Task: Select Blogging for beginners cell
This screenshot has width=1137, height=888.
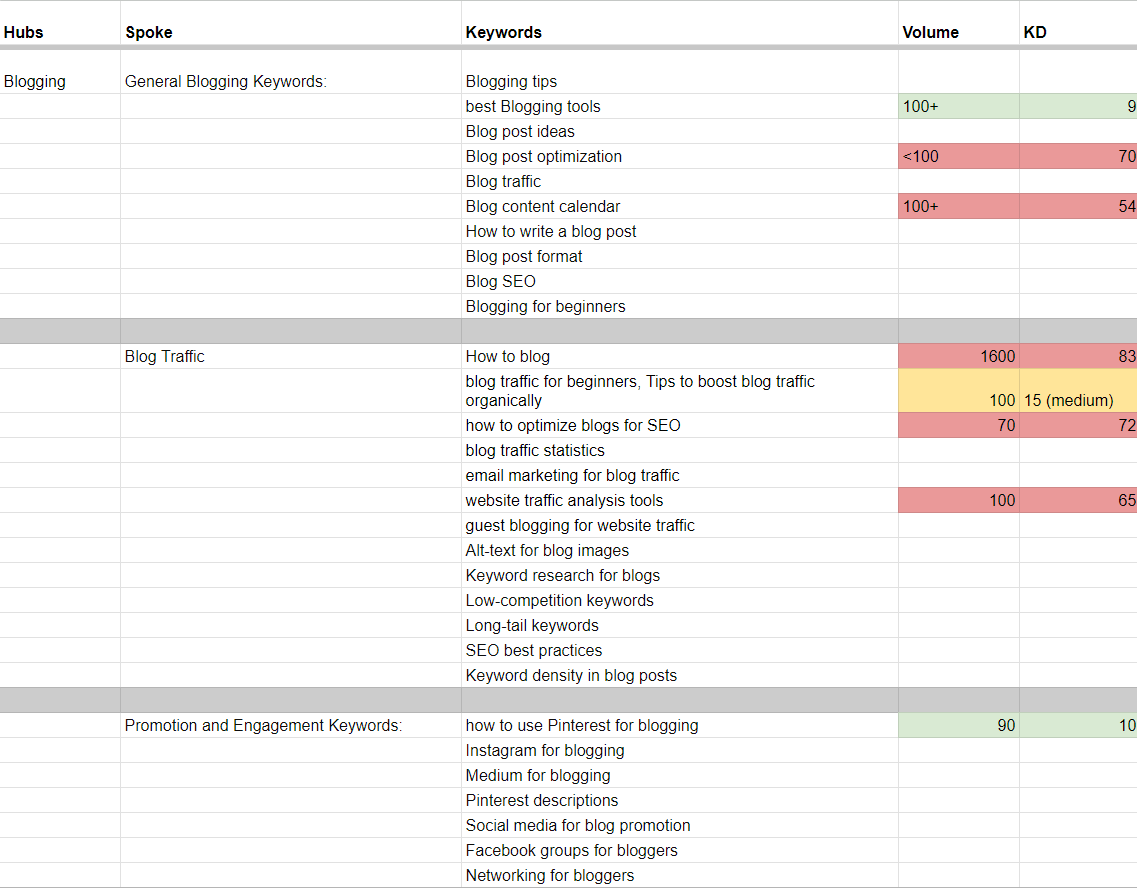Action: pyautogui.click(x=679, y=307)
